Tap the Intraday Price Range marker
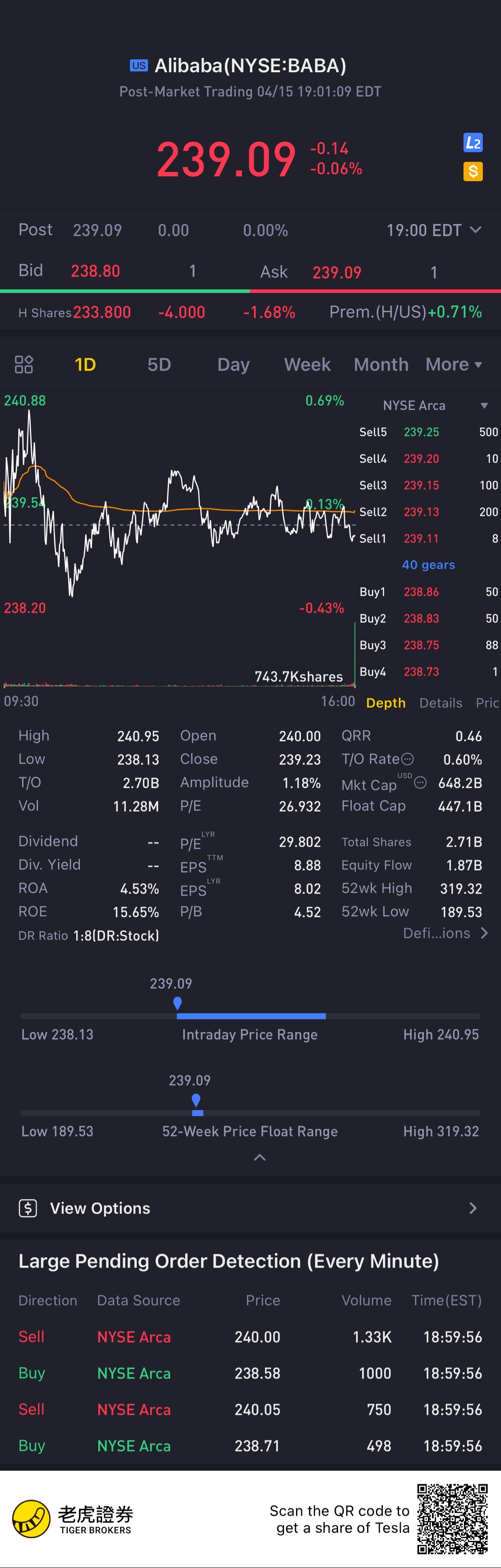This screenshot has height=1568, width=501. click(177, 1003)
